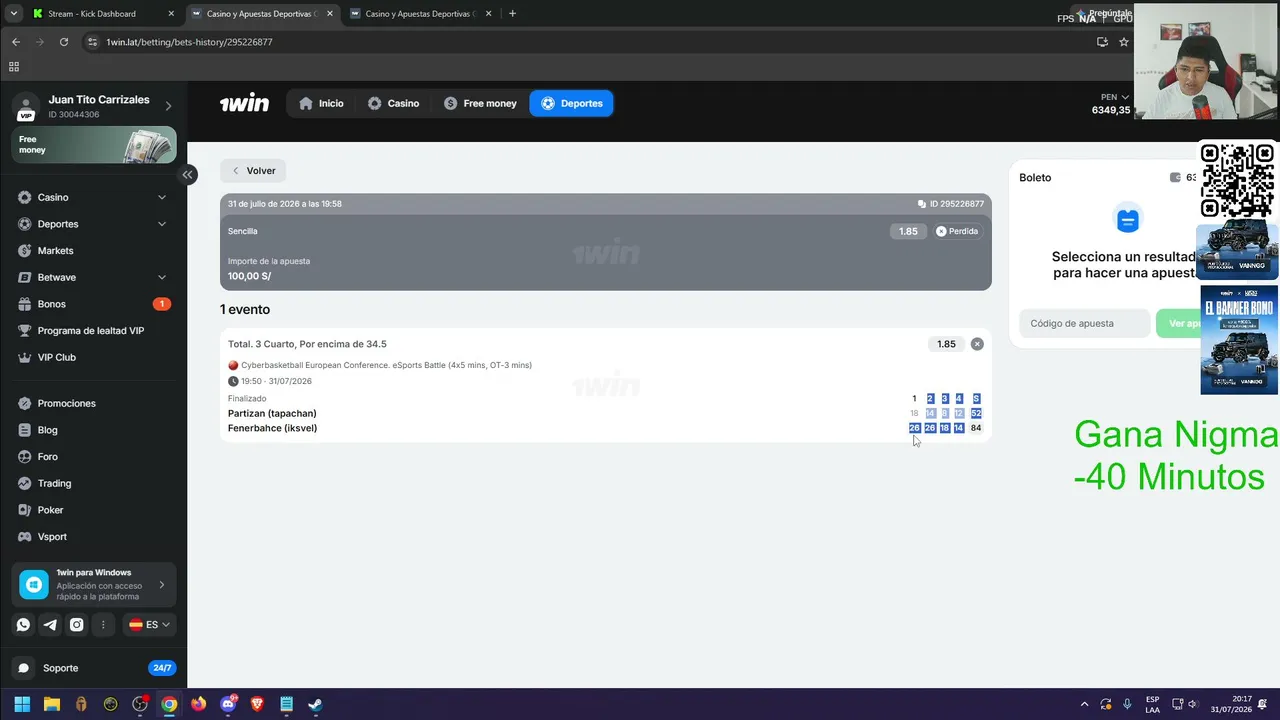The width and height of the screenshot is (1280, 720).
Task: Open Windows Start menu
Action: coord(22,704)
